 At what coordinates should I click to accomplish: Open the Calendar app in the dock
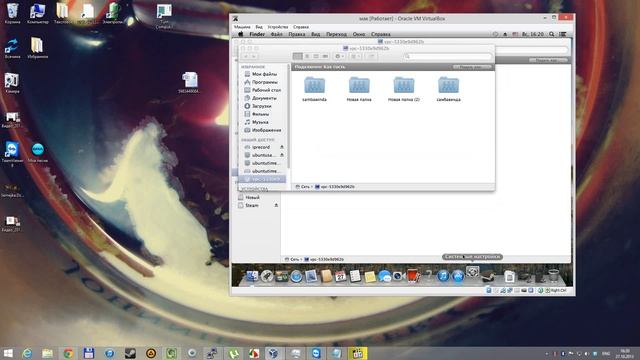(340, 276)
